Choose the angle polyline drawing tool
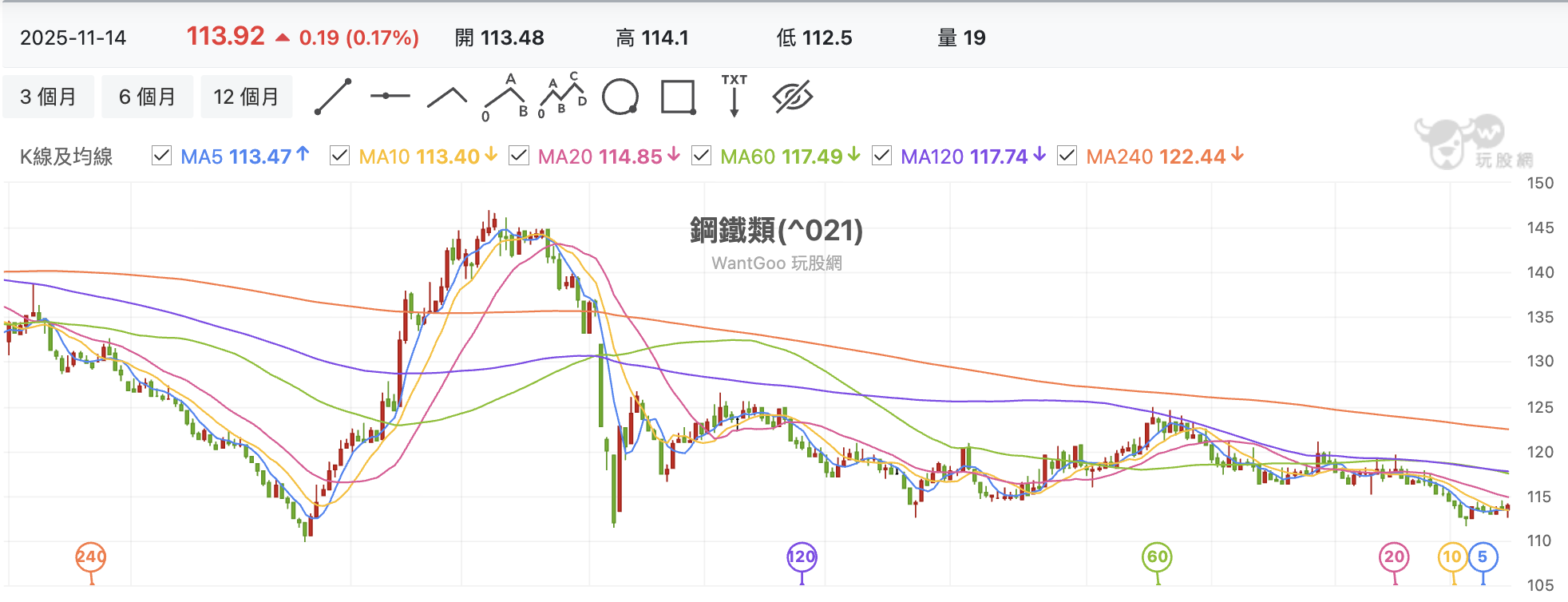The width and height of the screenshot is (1568, 602). click(447, 97)
